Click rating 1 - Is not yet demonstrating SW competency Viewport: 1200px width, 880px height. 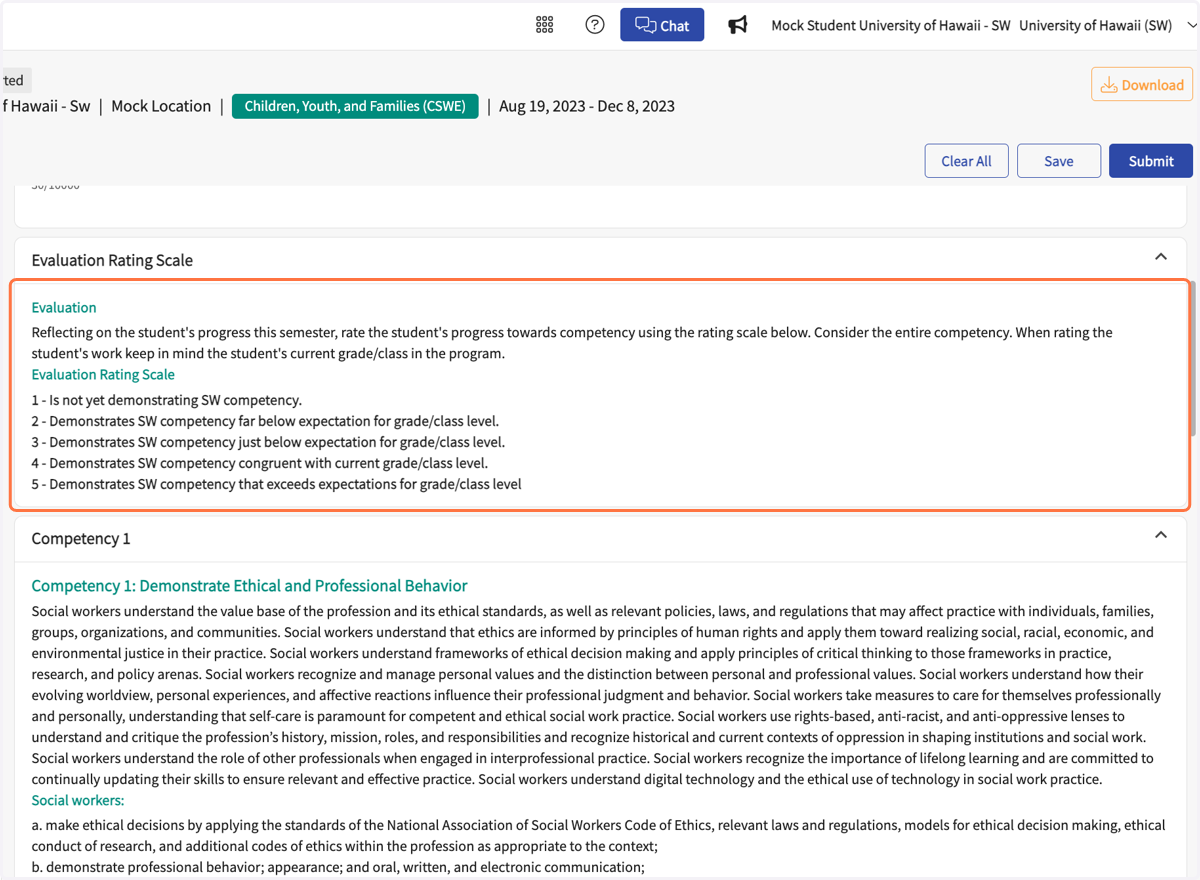coord(166,400)
